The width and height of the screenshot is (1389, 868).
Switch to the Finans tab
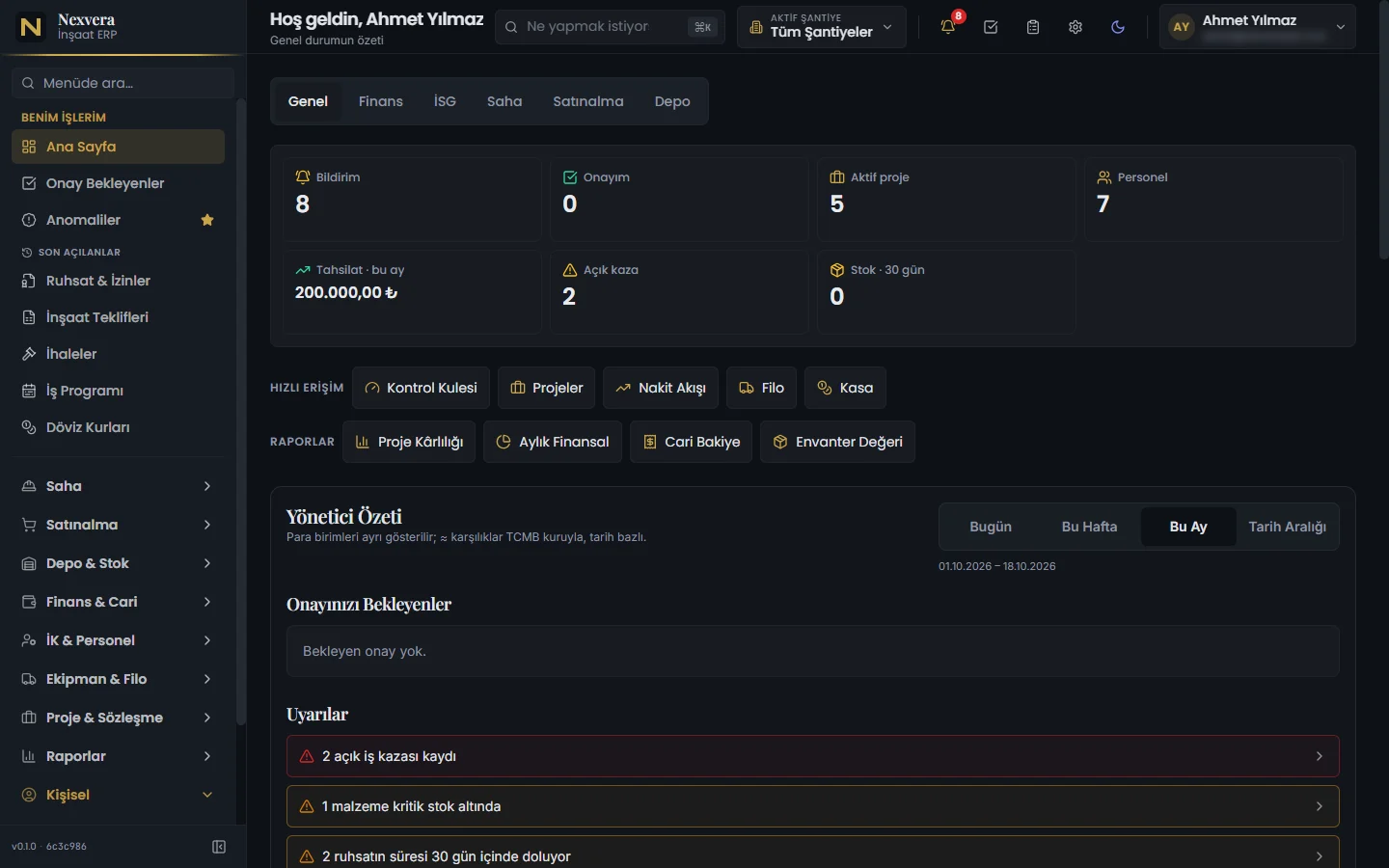pos(381,101)
